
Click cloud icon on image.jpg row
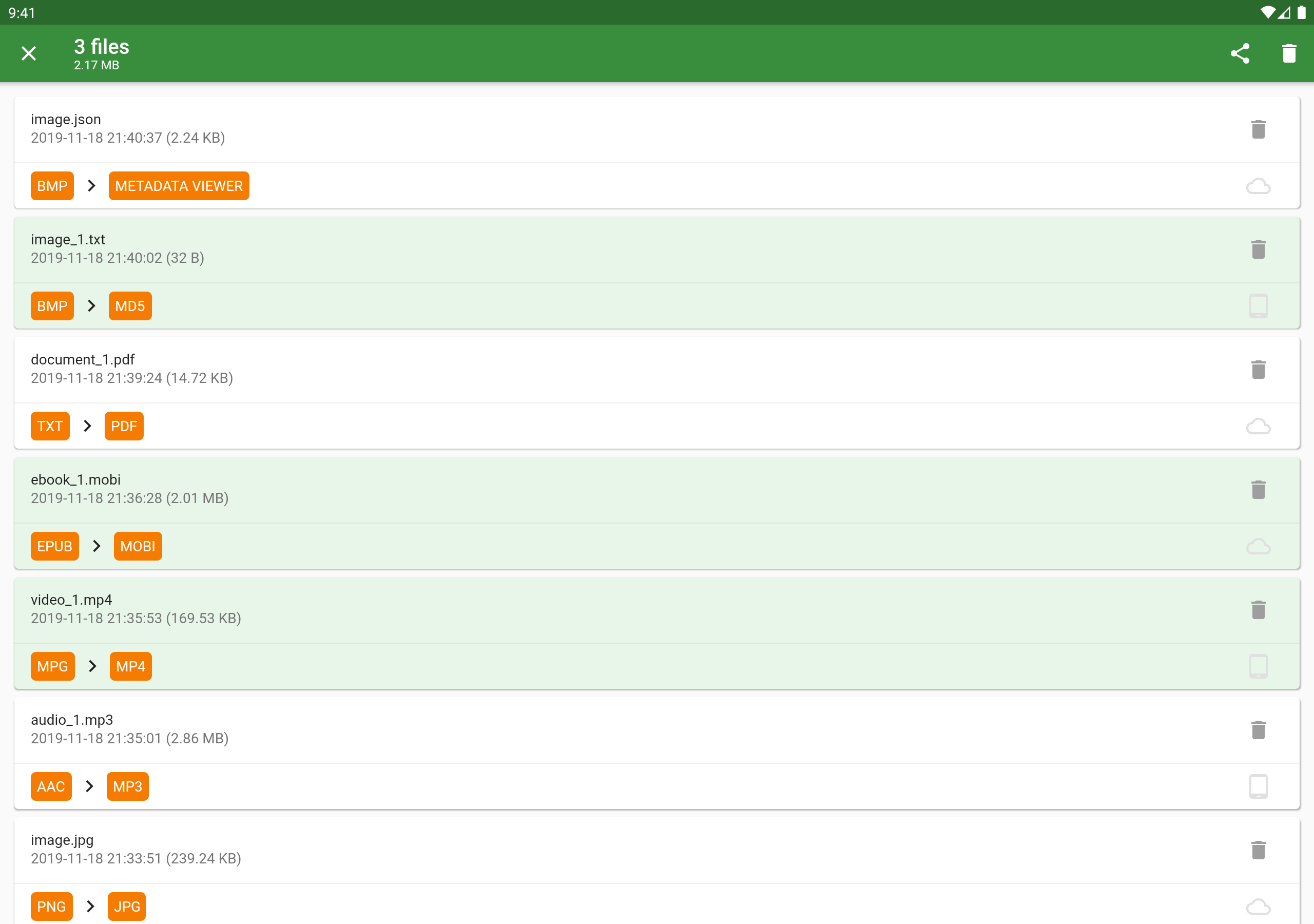pos(1258,907)
